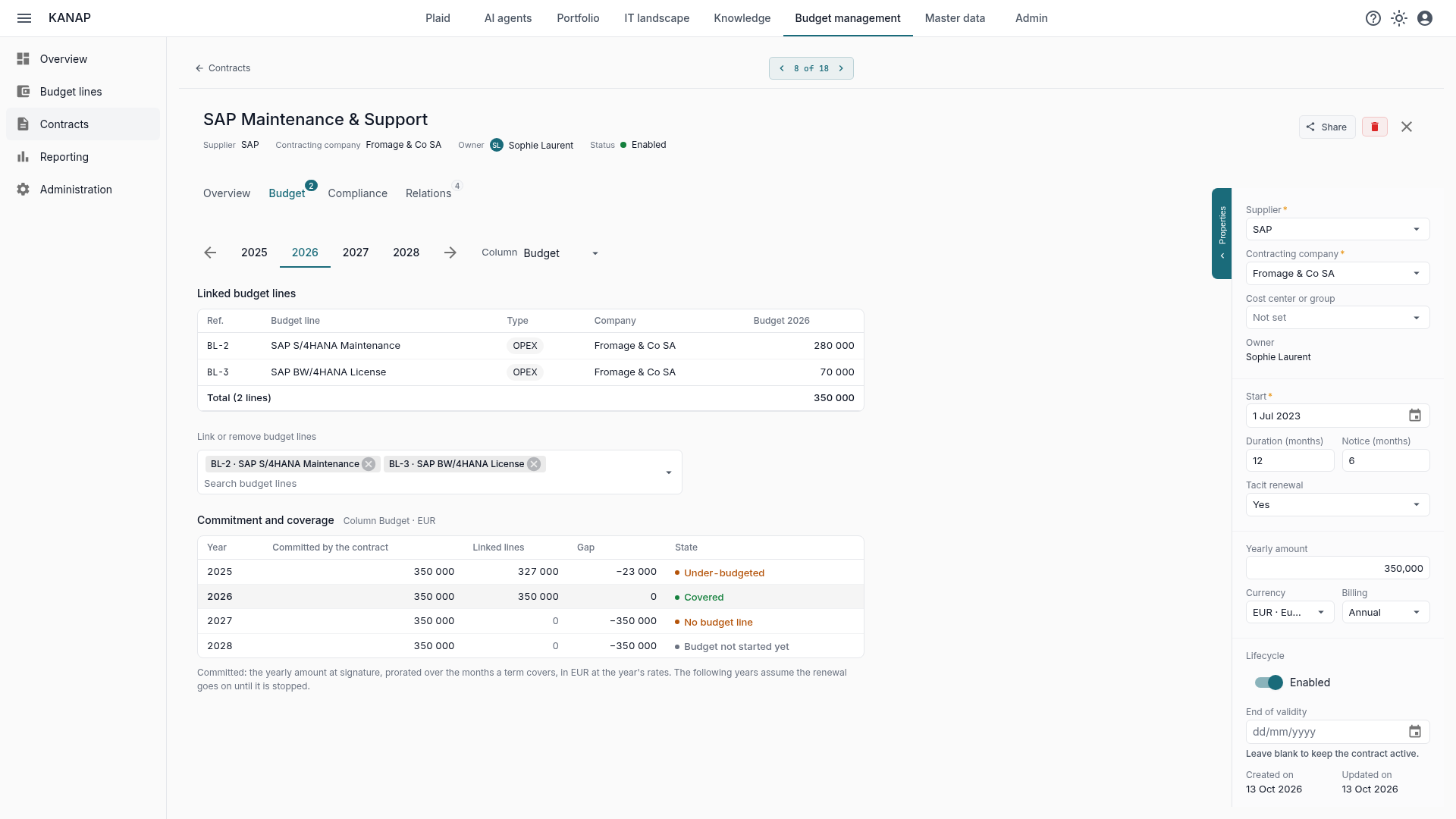The width and height of the screenshot is (1456, 819).
Task: Collapse the Properties side panel
Action: pyautogui.click(x=1222, y=234)
